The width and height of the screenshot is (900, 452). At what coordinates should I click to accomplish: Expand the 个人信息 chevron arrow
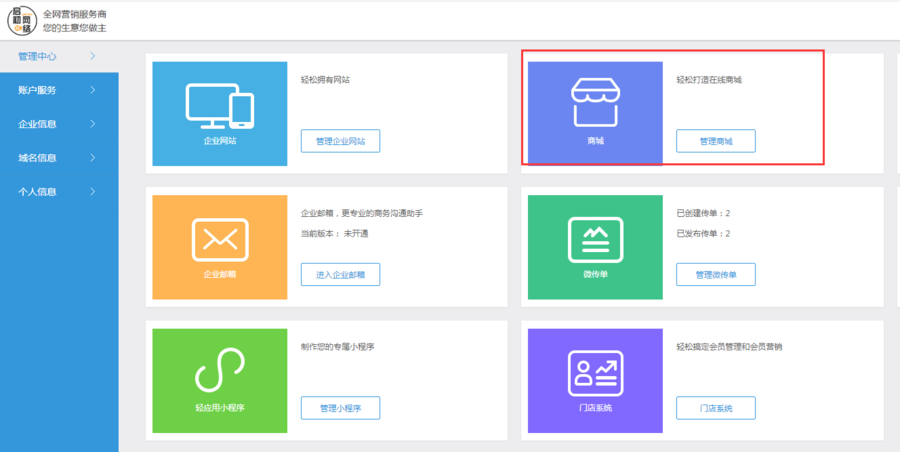[92, 191]
